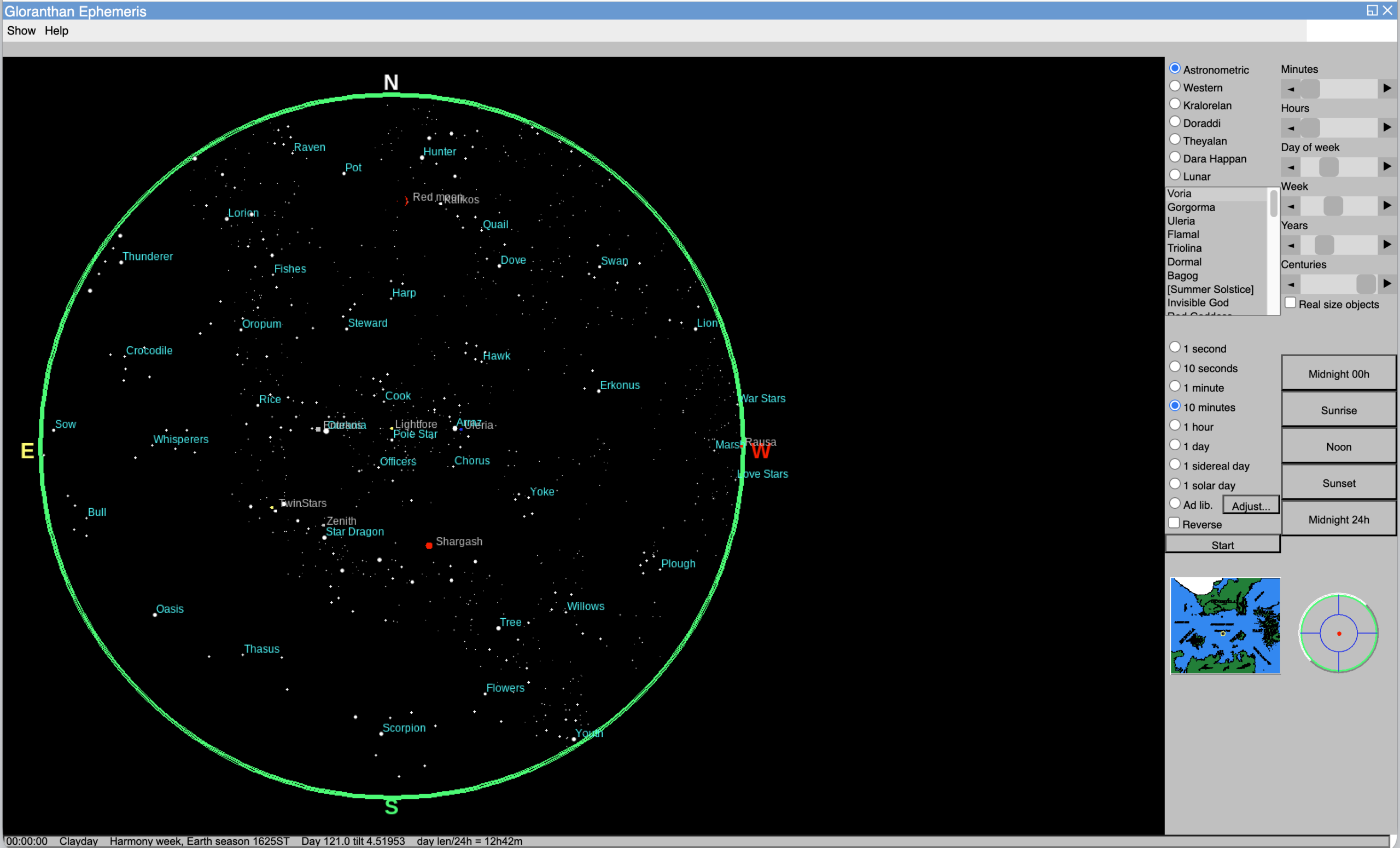Click Day of week right arrow

[1386, 166]
